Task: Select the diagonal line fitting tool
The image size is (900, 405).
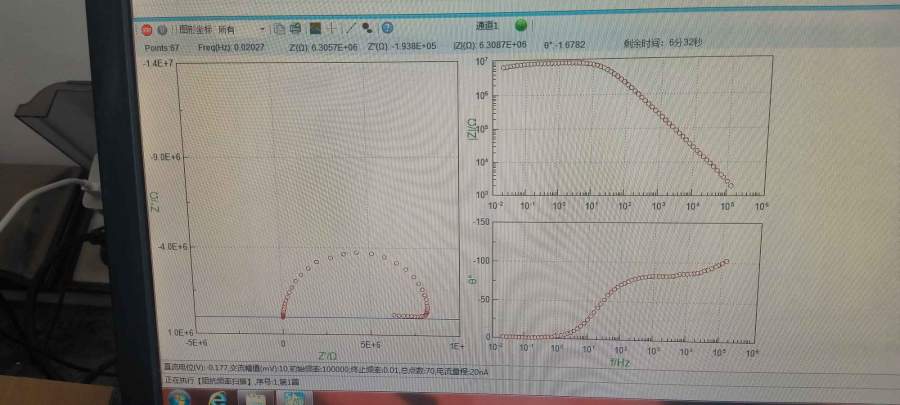Action: [350, 29]
